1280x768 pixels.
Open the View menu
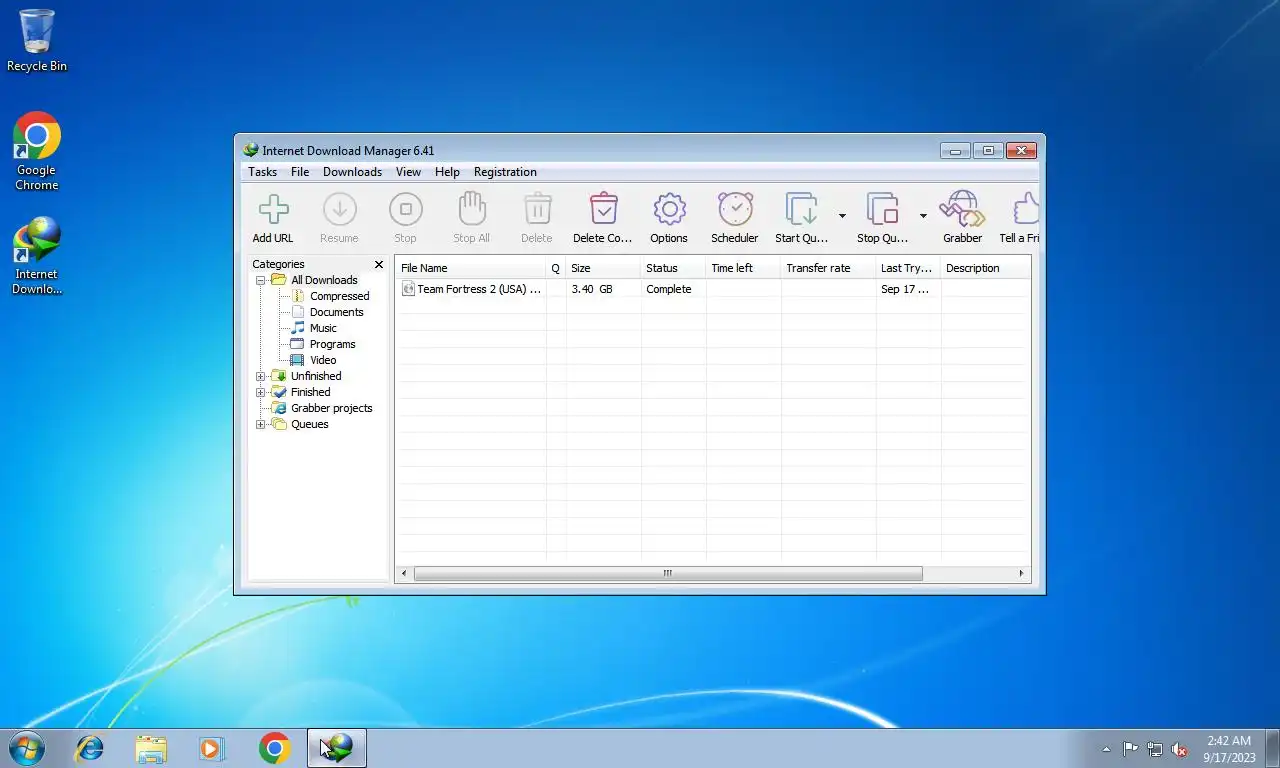(x=408, y=172)
